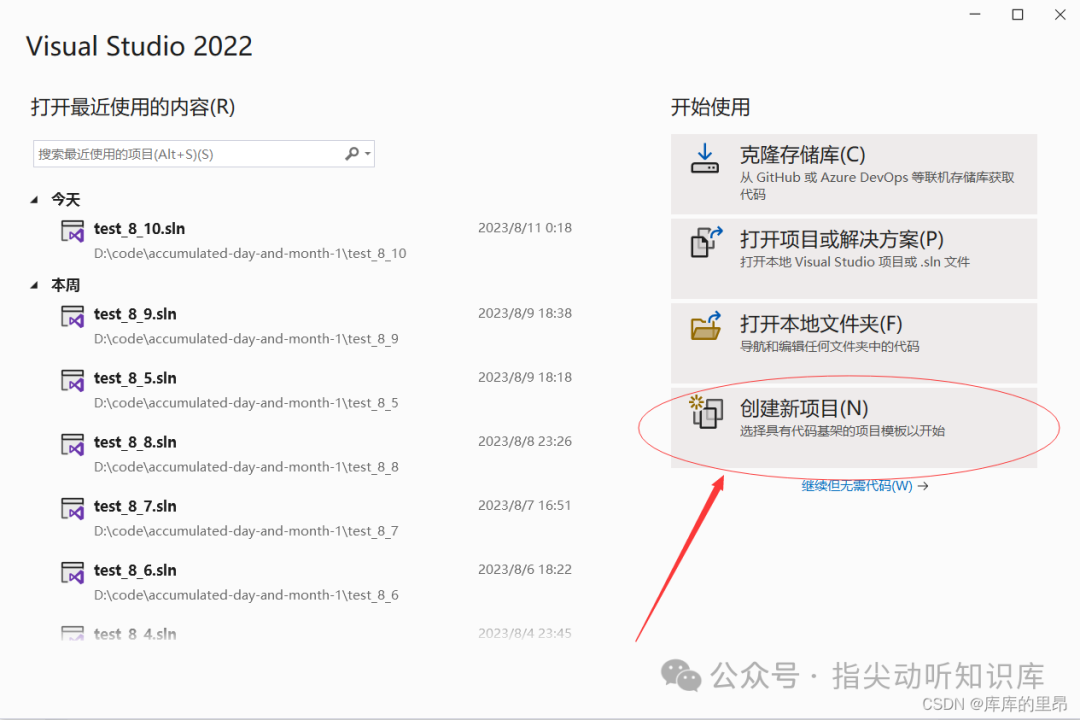
Task: Click the solution icon beside test_8_6.sln
Action: tap(72, 573)
